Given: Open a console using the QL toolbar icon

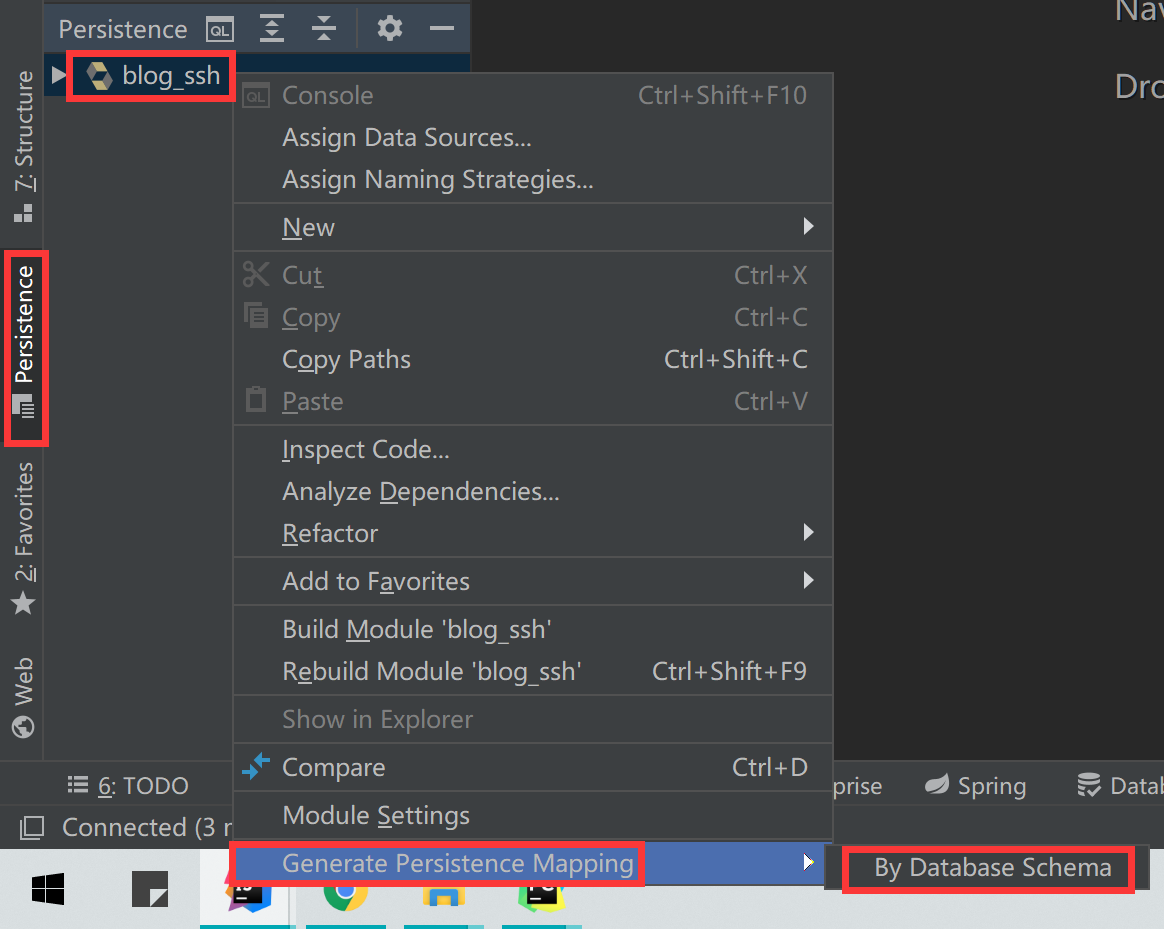Looking at the screenshot, I should tap(220, 28).
